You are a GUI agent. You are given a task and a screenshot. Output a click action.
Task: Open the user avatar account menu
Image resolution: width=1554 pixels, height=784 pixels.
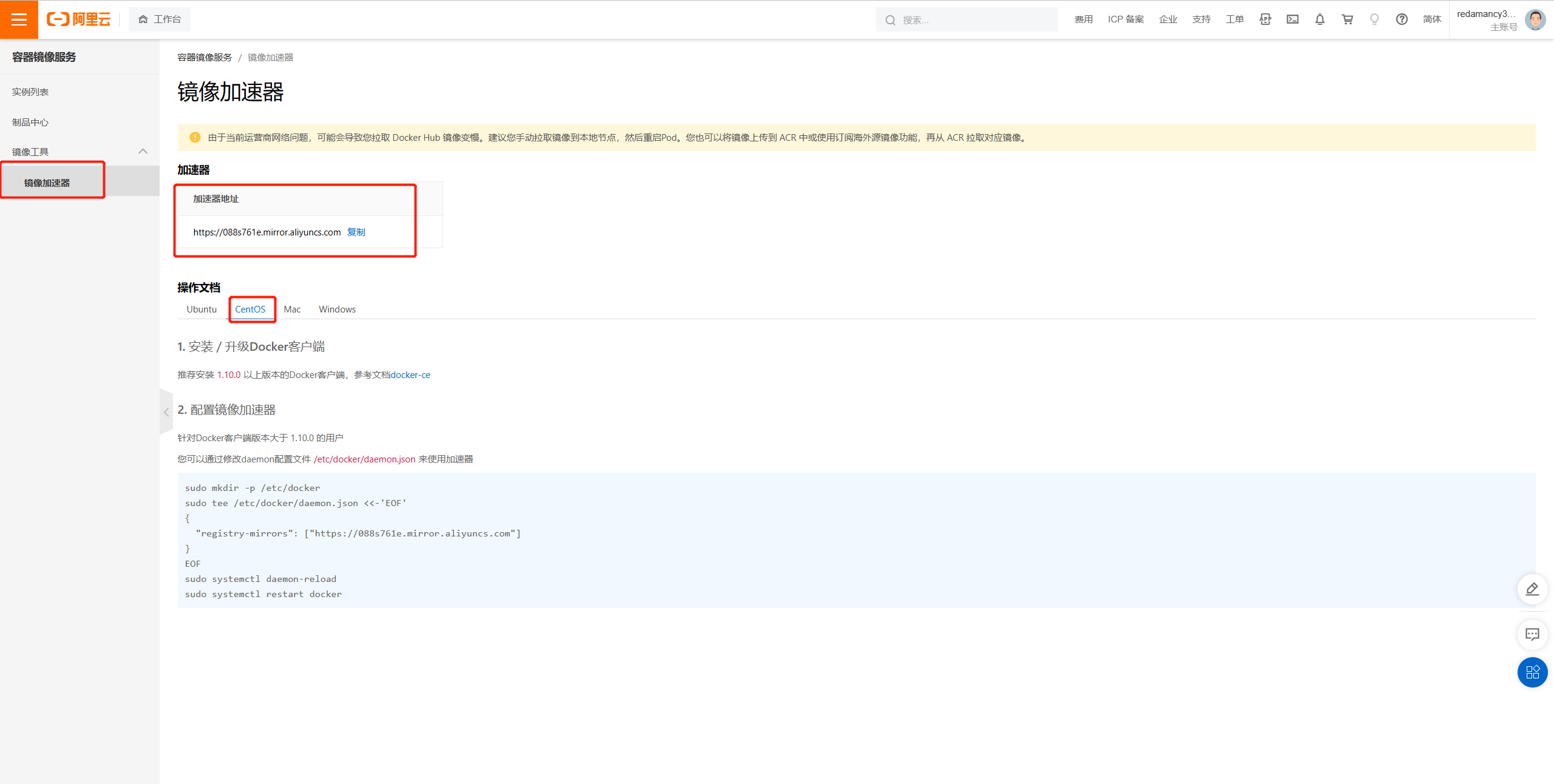pos(1535,19)
